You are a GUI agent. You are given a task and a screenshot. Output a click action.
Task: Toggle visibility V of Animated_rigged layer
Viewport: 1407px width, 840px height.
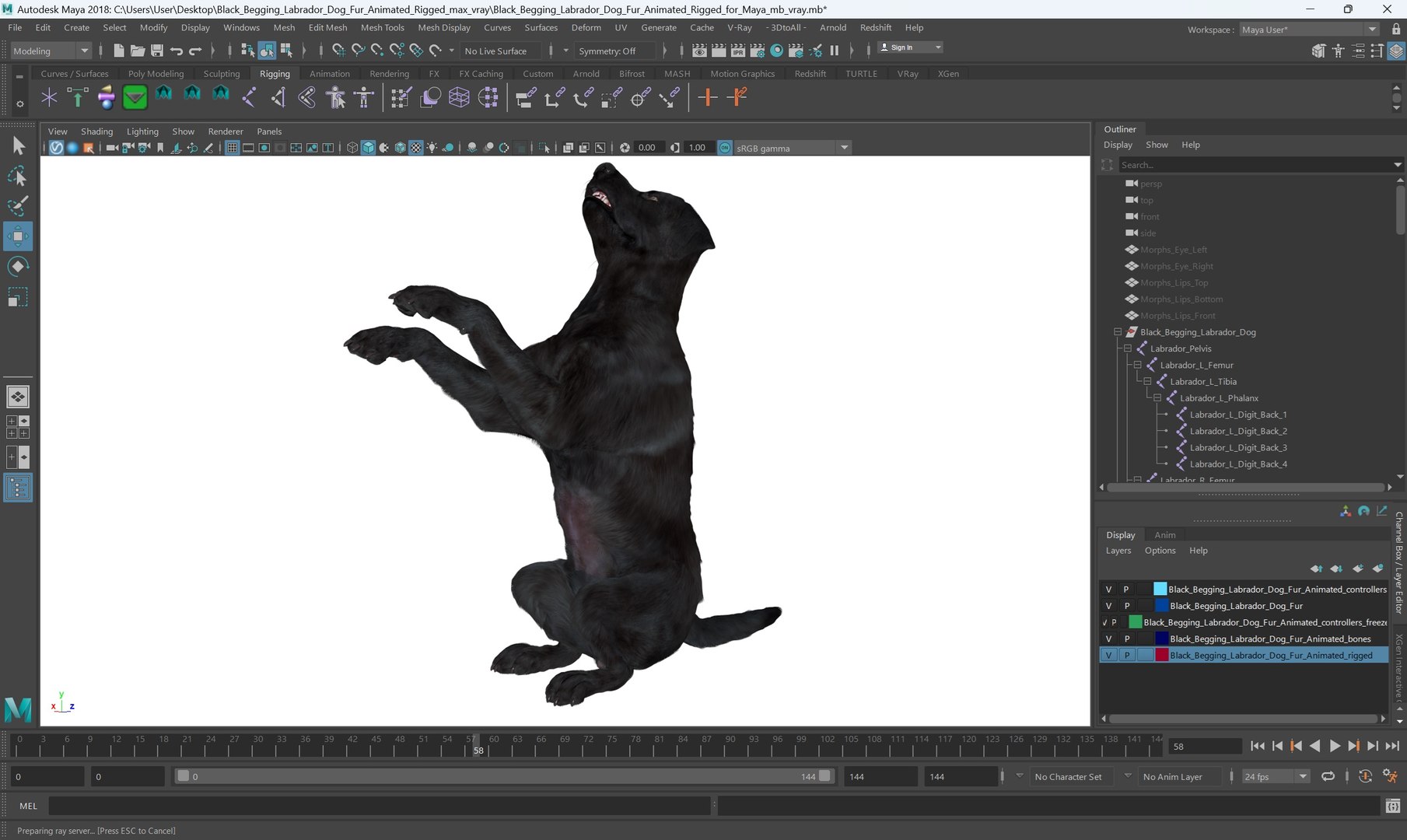click(x=1108, y=655)
